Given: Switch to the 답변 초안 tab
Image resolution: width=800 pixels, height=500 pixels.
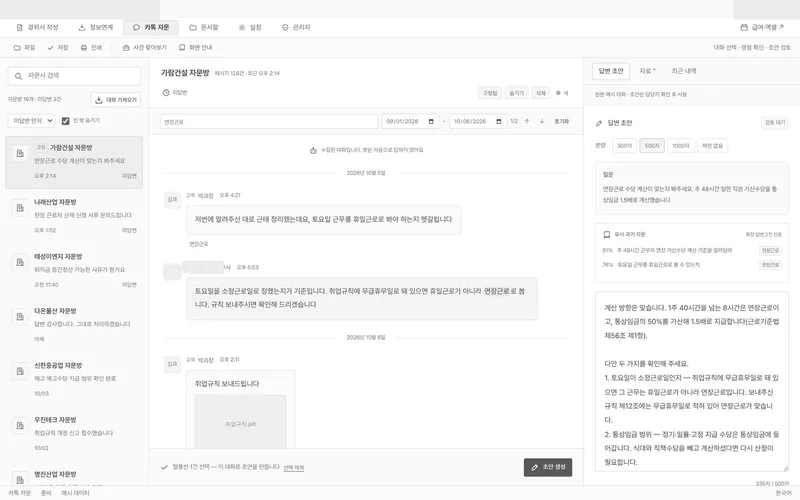Looking at the screenshot, I should pyautogui.click(x=611, y=71).
